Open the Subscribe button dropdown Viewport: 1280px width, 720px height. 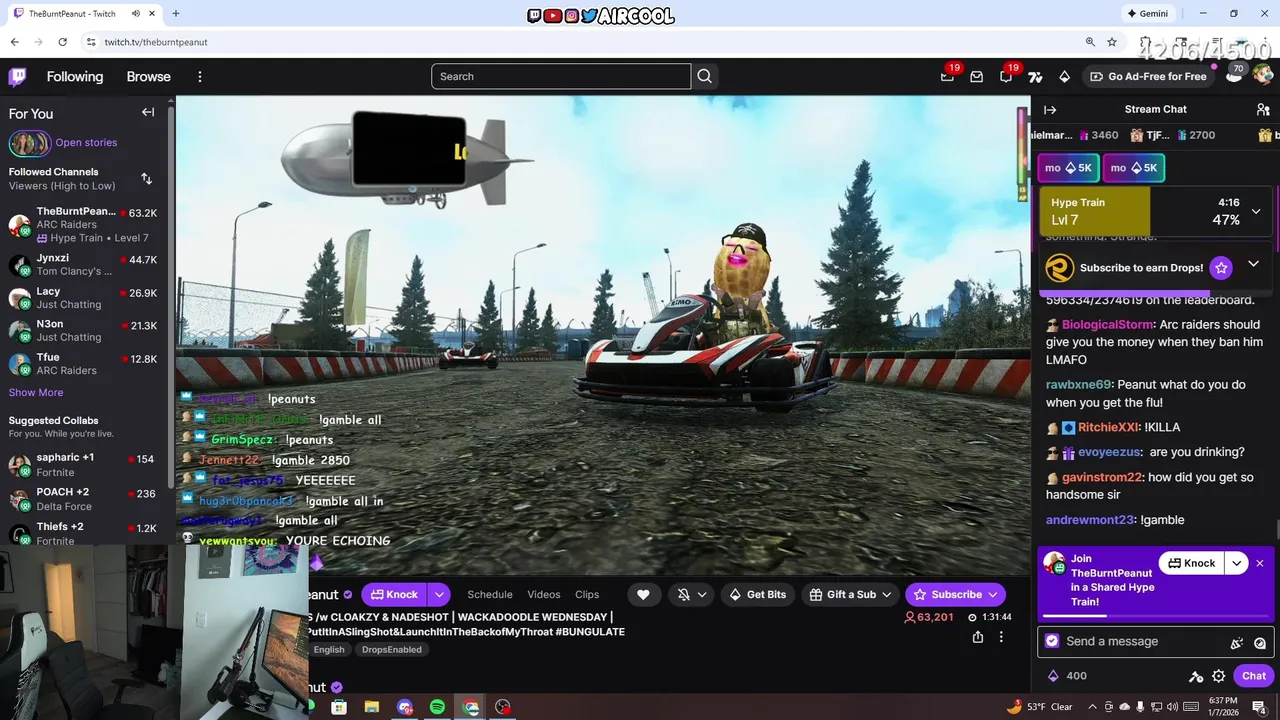click(992, 594)
